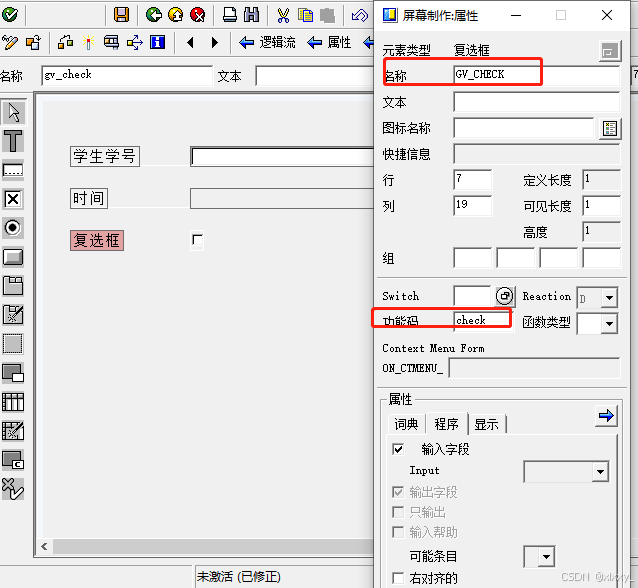638x588 pixels.
Task: Click the 功能码 field containing check
Action: coord(483,321)
